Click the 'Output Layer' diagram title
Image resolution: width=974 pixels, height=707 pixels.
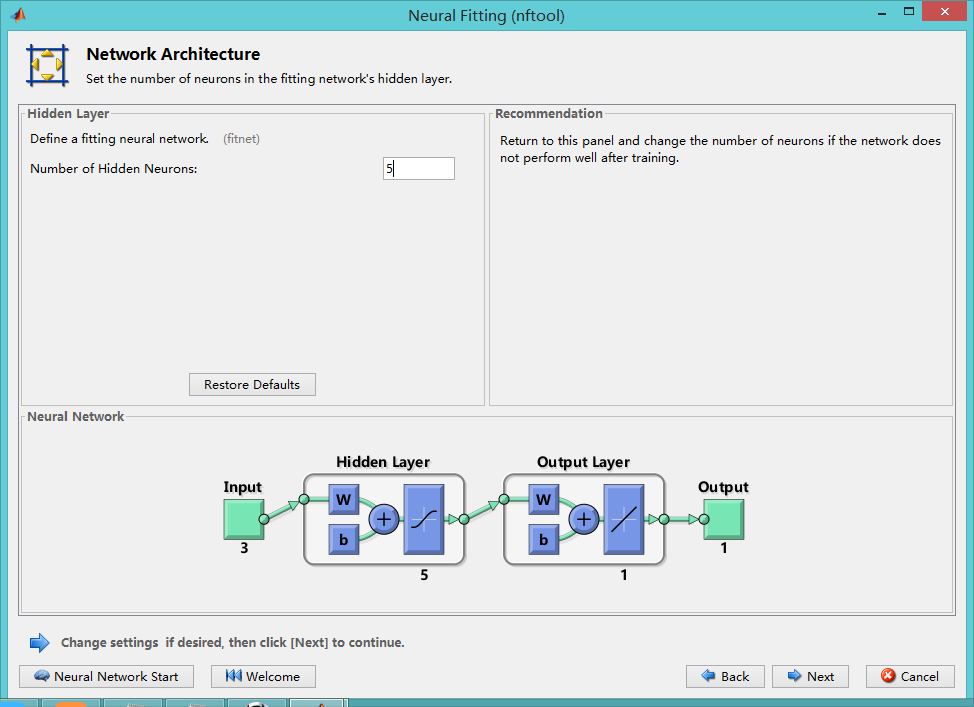[x=583, y=462]
